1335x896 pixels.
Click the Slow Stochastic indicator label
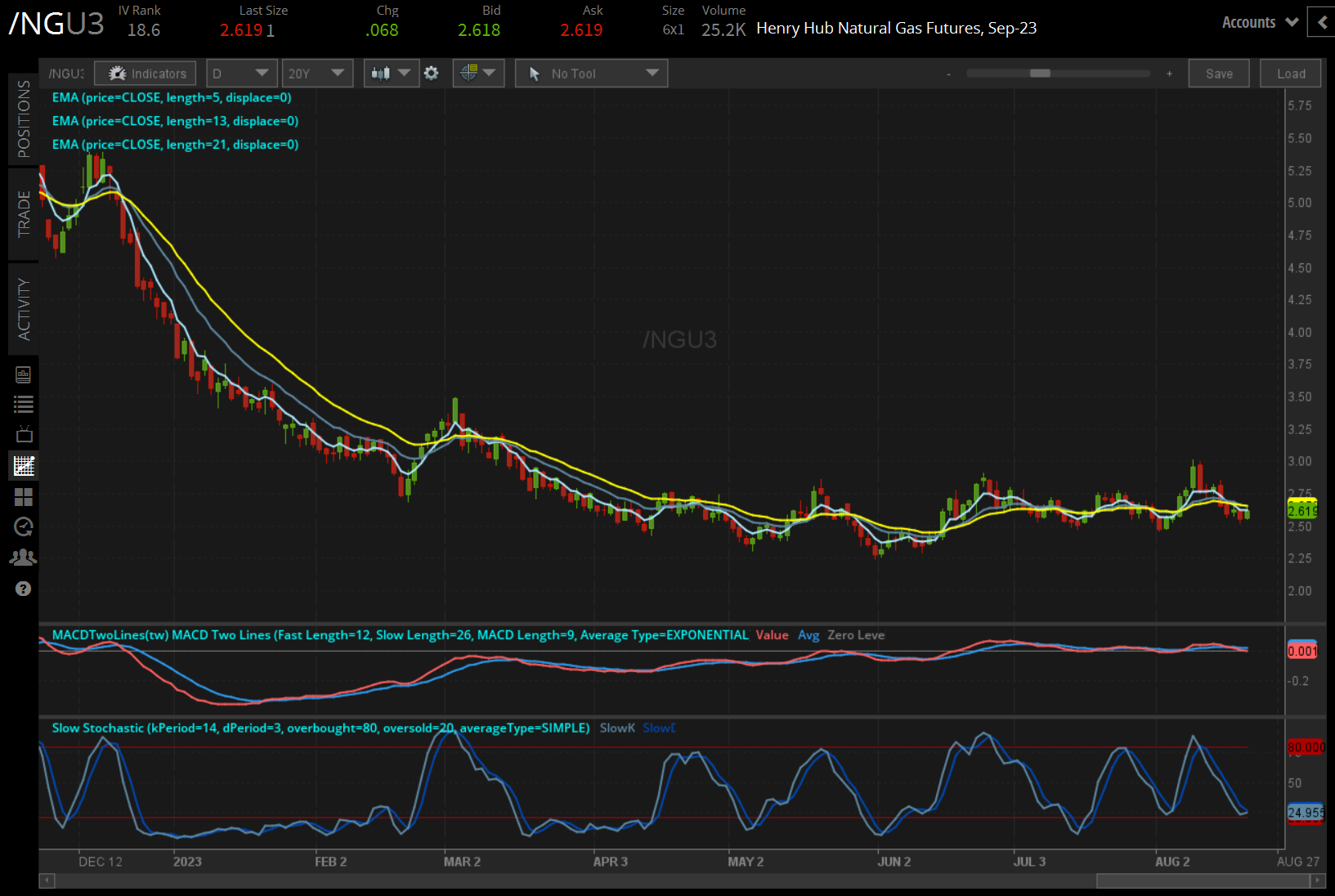(320, 728)
